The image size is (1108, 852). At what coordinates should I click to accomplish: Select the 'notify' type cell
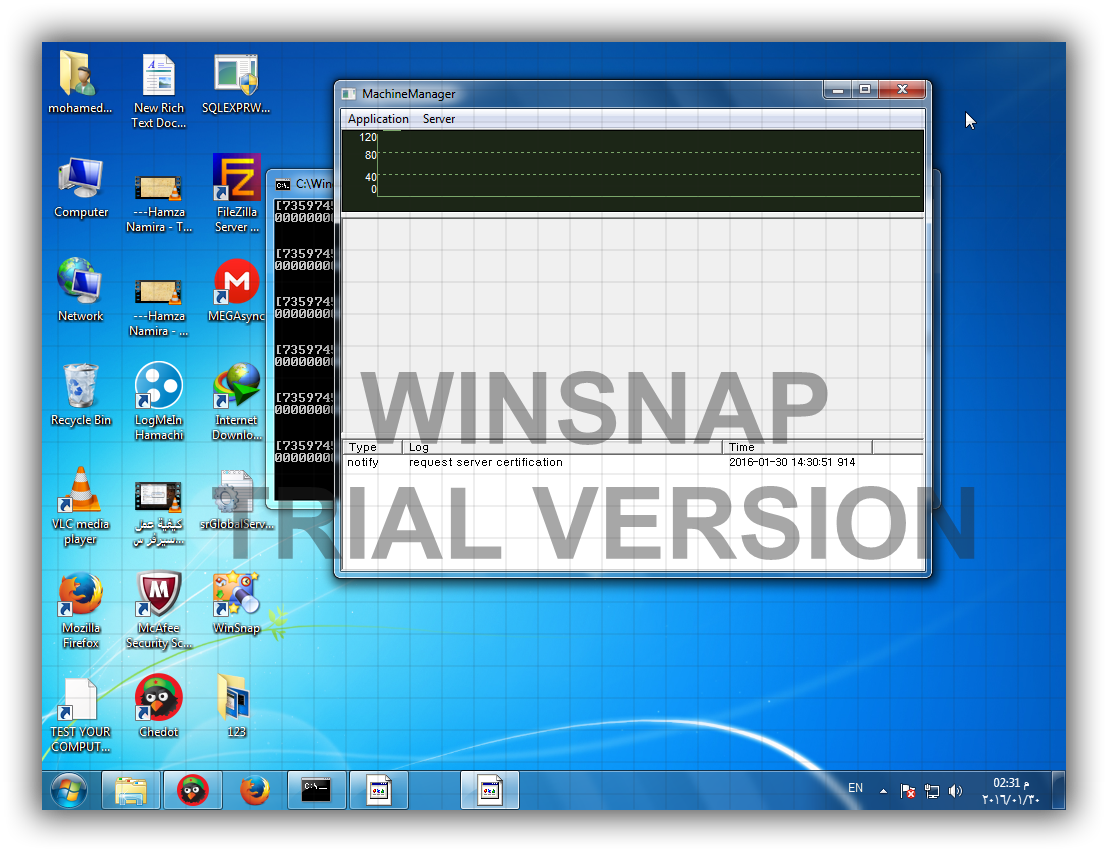click(x=363, y=463)
